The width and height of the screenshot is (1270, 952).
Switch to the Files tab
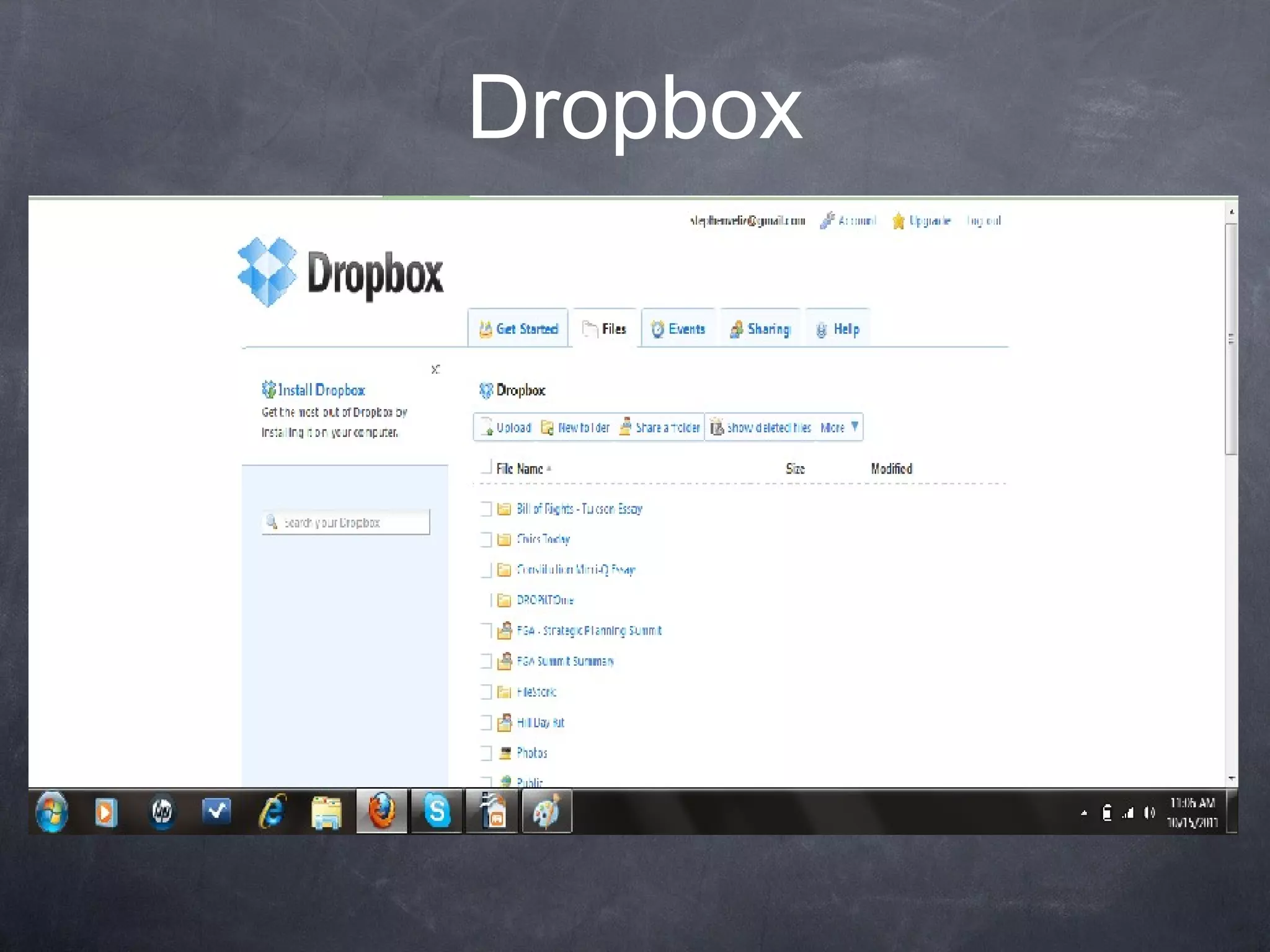tap(605, 328)
